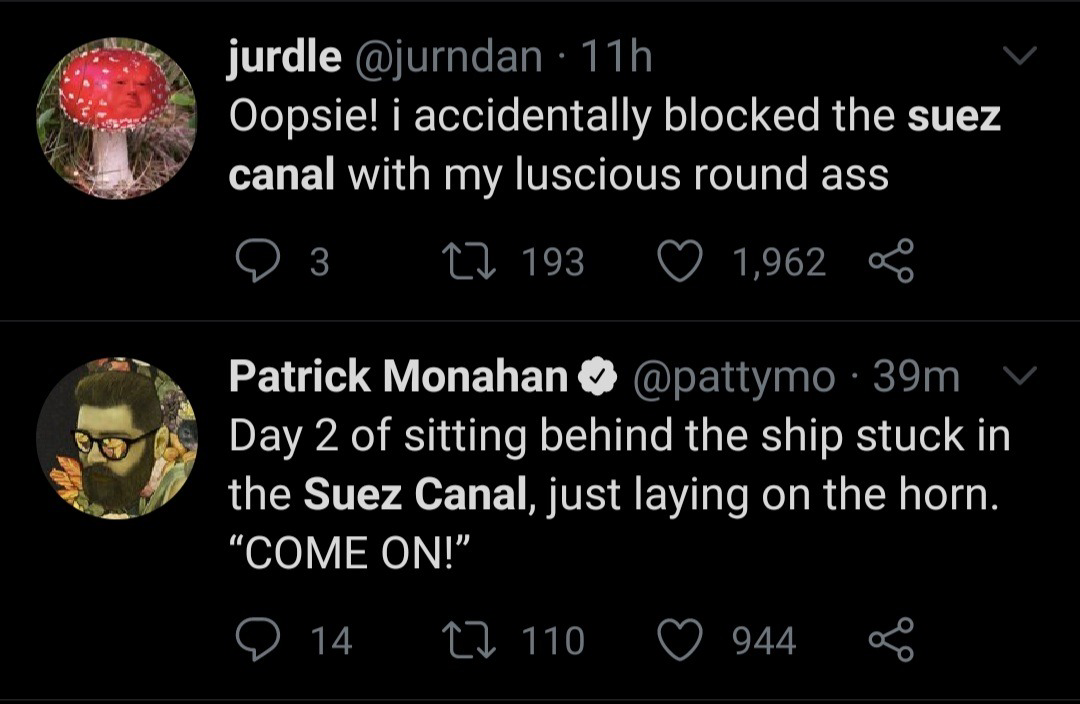Share jurdle's tweet via share icon
1080x704 pixels.
tap(891, 262)
